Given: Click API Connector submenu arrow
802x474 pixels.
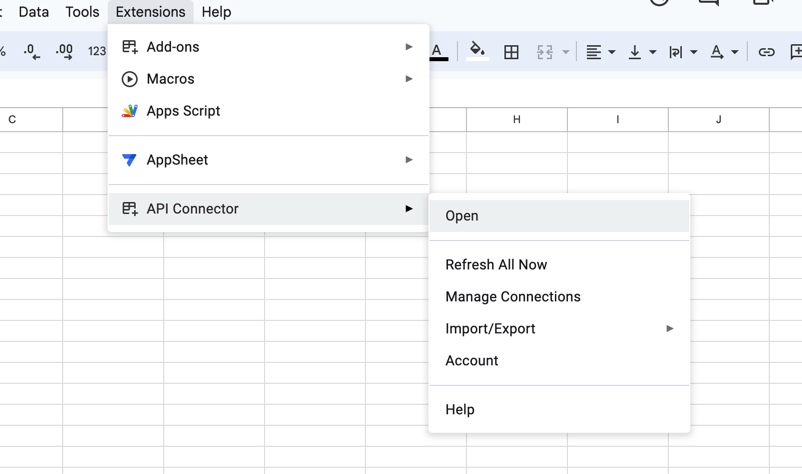Looking at the screenshot, I should (409, 209).
